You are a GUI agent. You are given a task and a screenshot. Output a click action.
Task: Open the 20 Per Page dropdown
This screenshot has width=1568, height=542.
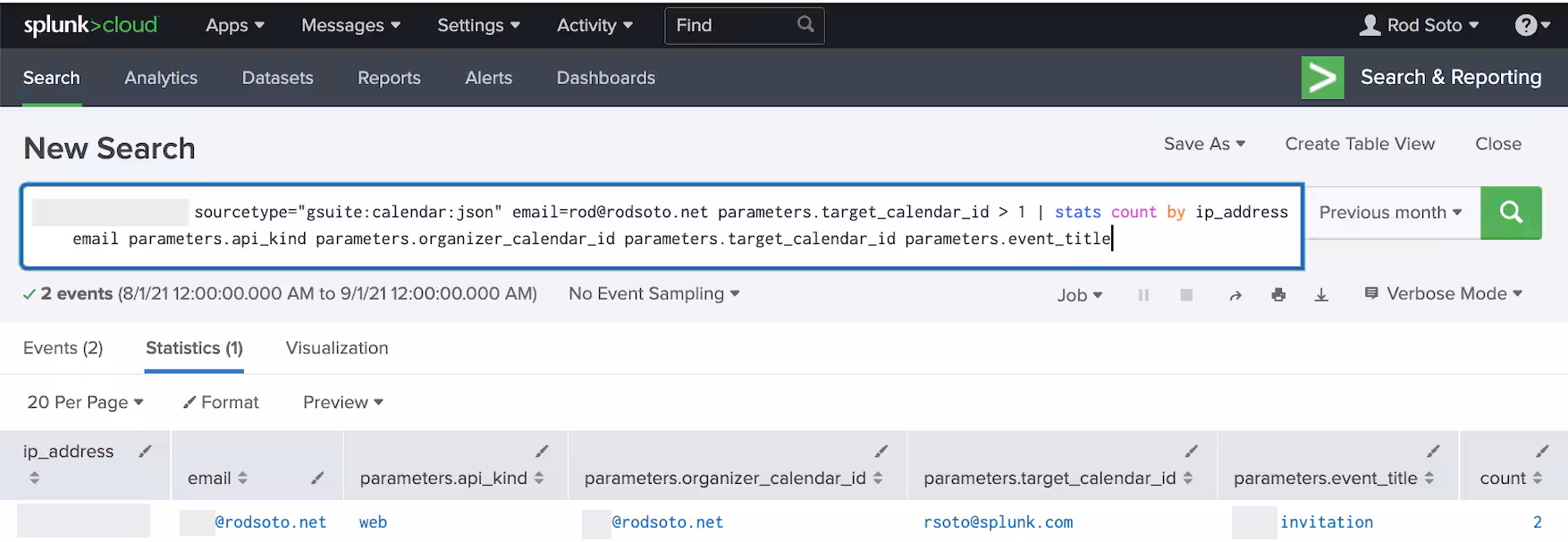tap(85, 402)
